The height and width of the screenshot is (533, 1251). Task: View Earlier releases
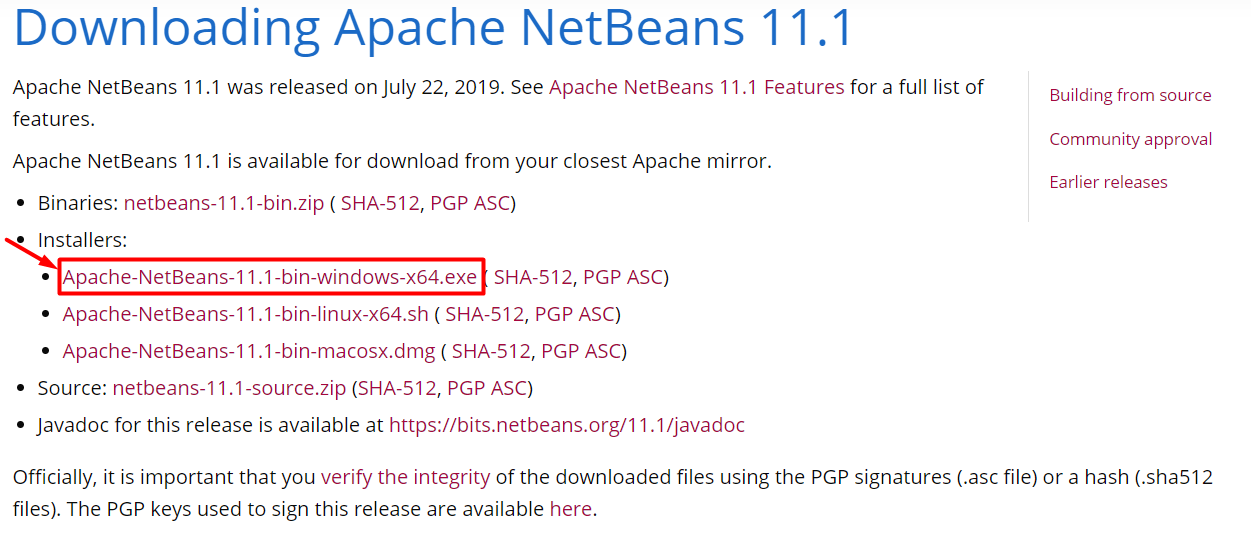(1108, 182)
